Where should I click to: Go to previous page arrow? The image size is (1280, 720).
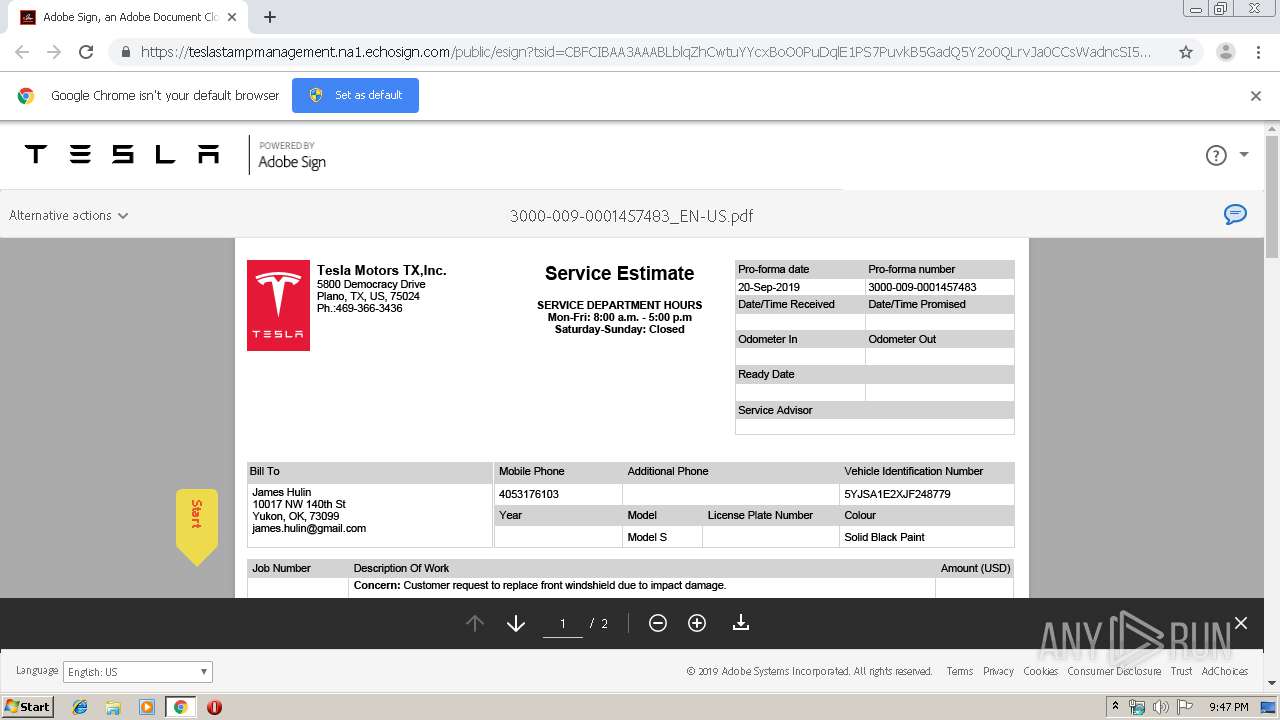[475, 623]
